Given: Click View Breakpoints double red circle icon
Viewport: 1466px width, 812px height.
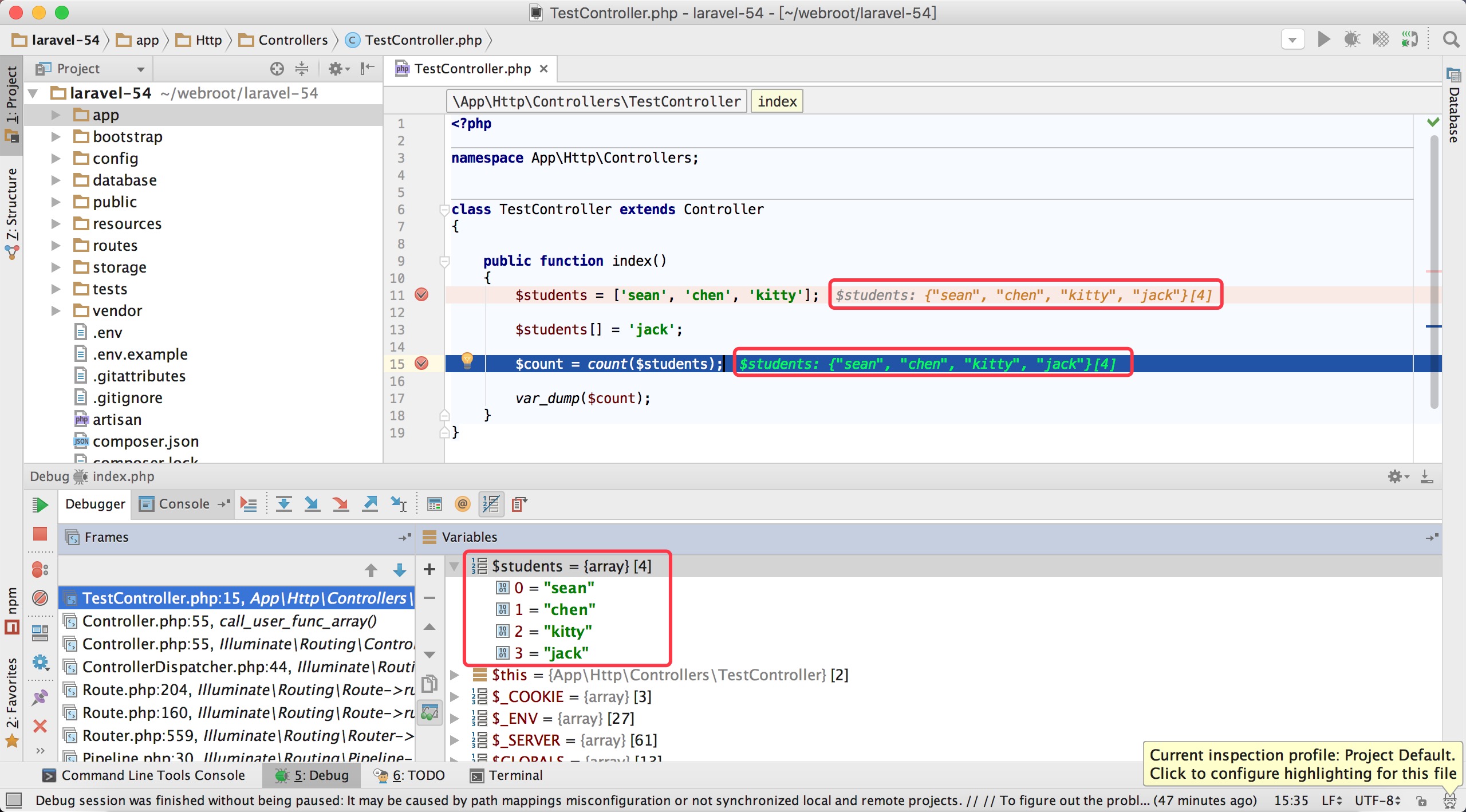Looking at the screenshot, I should (40, 569).
